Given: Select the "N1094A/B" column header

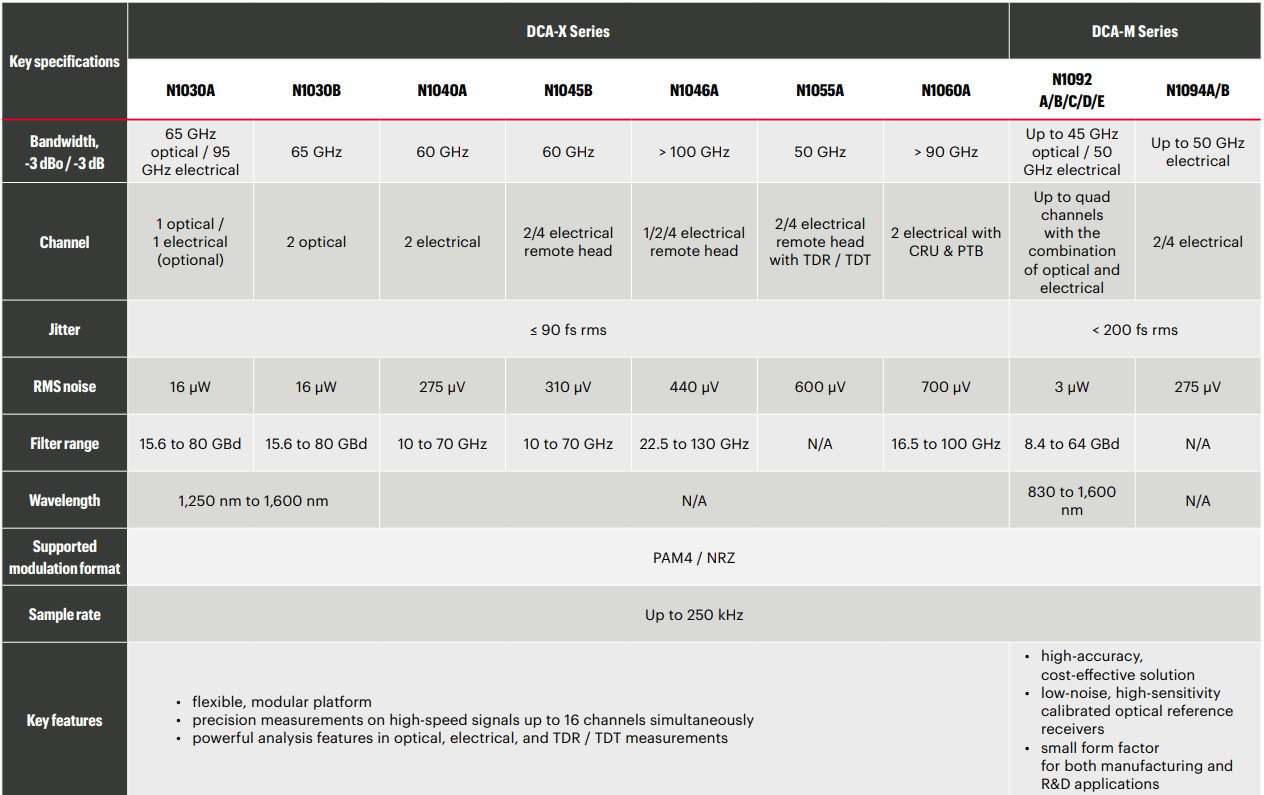Looking at the screenshot, I should [x=1198, y=90].
